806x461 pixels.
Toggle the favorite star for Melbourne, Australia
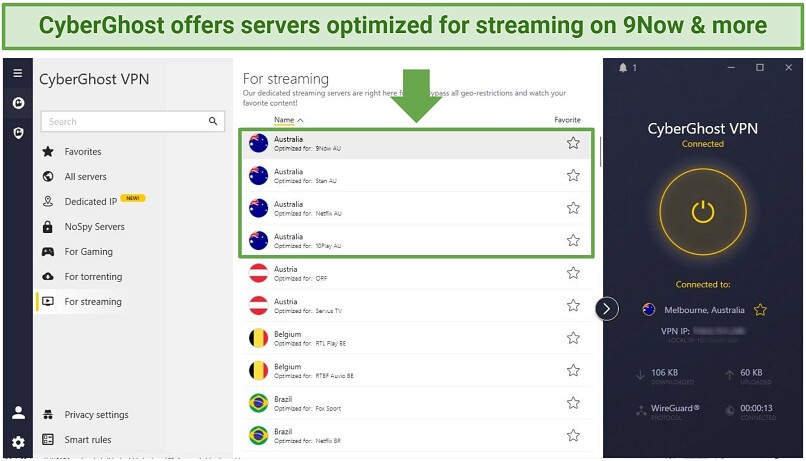tap(760, 309)
